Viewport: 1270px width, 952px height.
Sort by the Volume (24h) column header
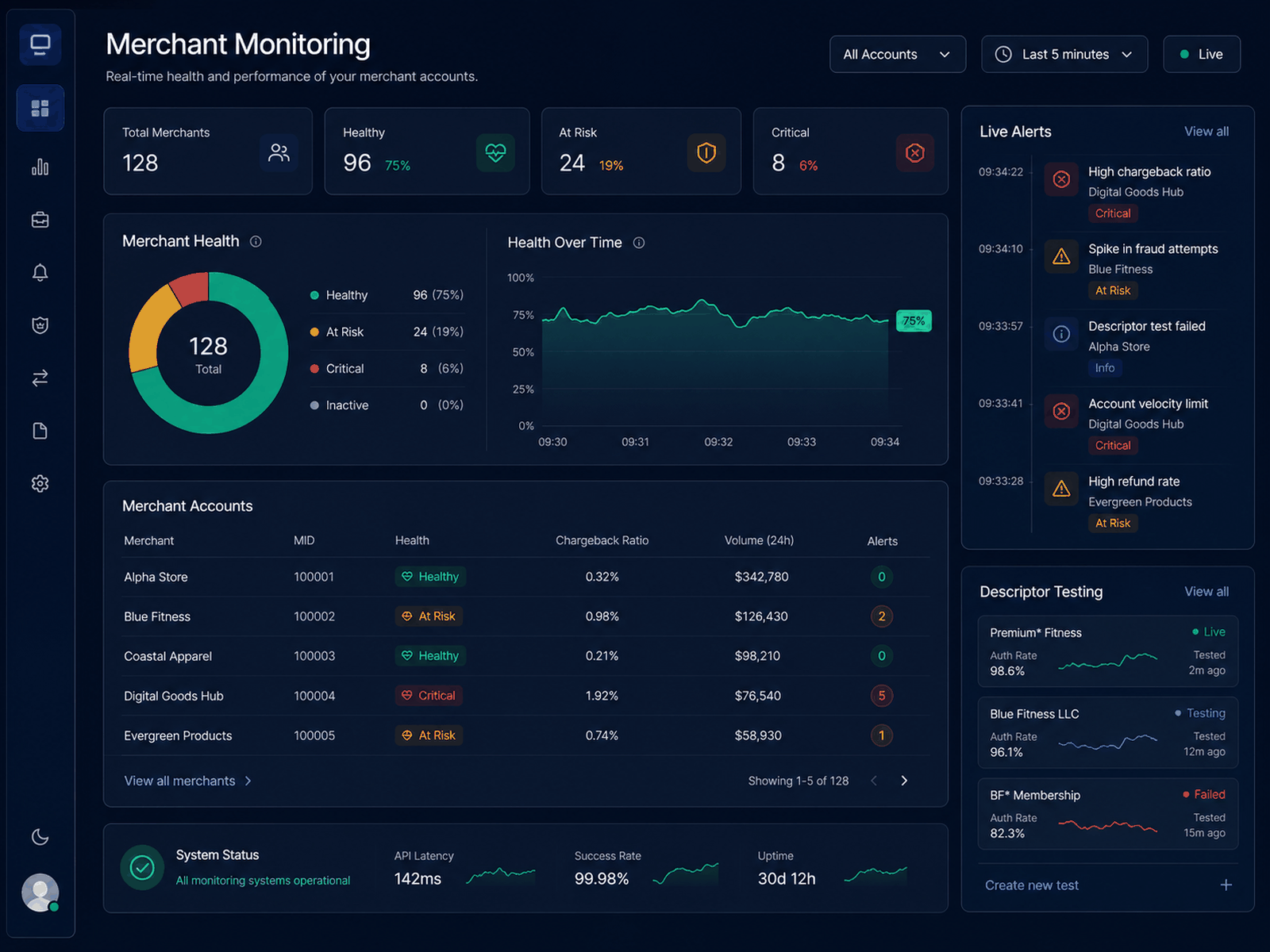[759, 540]
